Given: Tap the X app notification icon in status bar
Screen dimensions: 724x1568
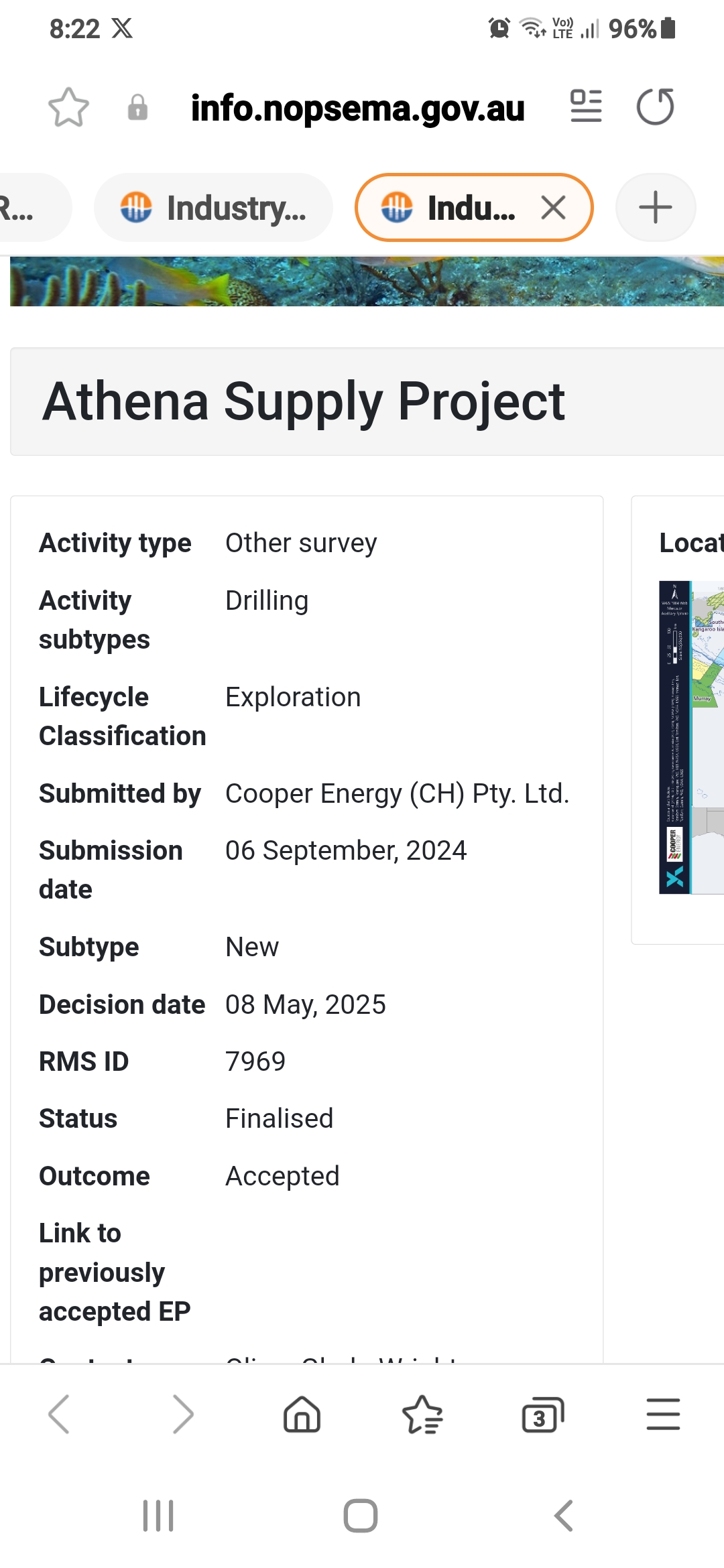Looking at the screenshot, I should click(122, 28).
